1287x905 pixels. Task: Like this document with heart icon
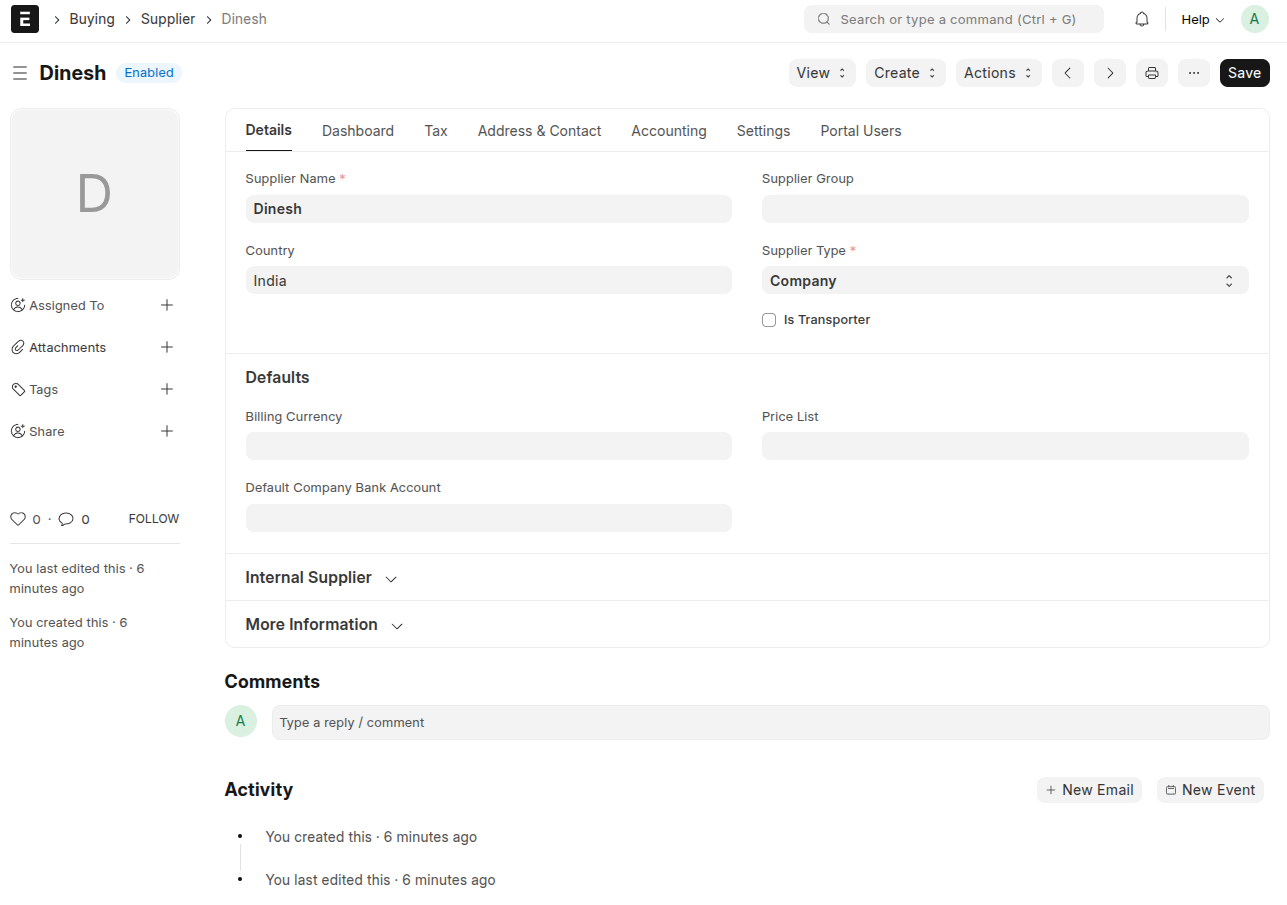[x=18, y=519]
